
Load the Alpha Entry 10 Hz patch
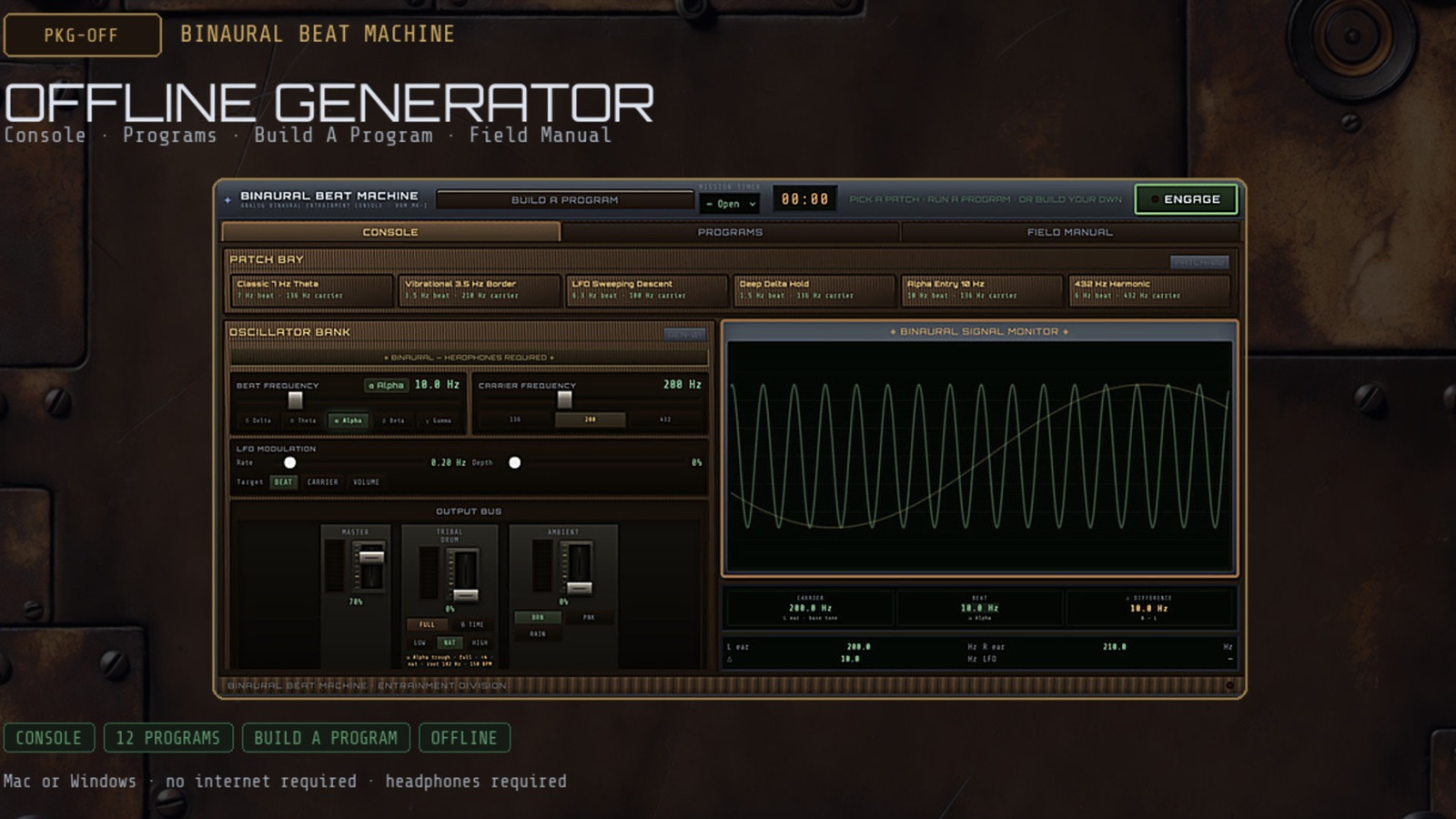point(981,290)
